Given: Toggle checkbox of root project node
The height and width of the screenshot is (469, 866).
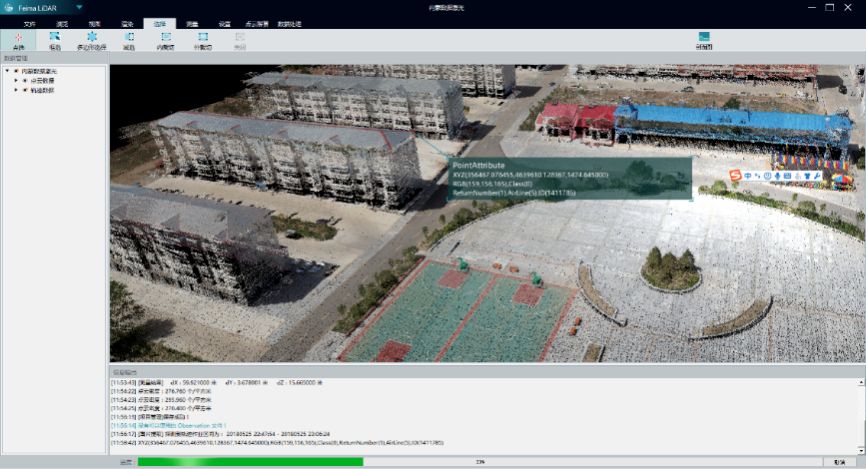Looking at the screenshot, I should [x=15, y=71].
